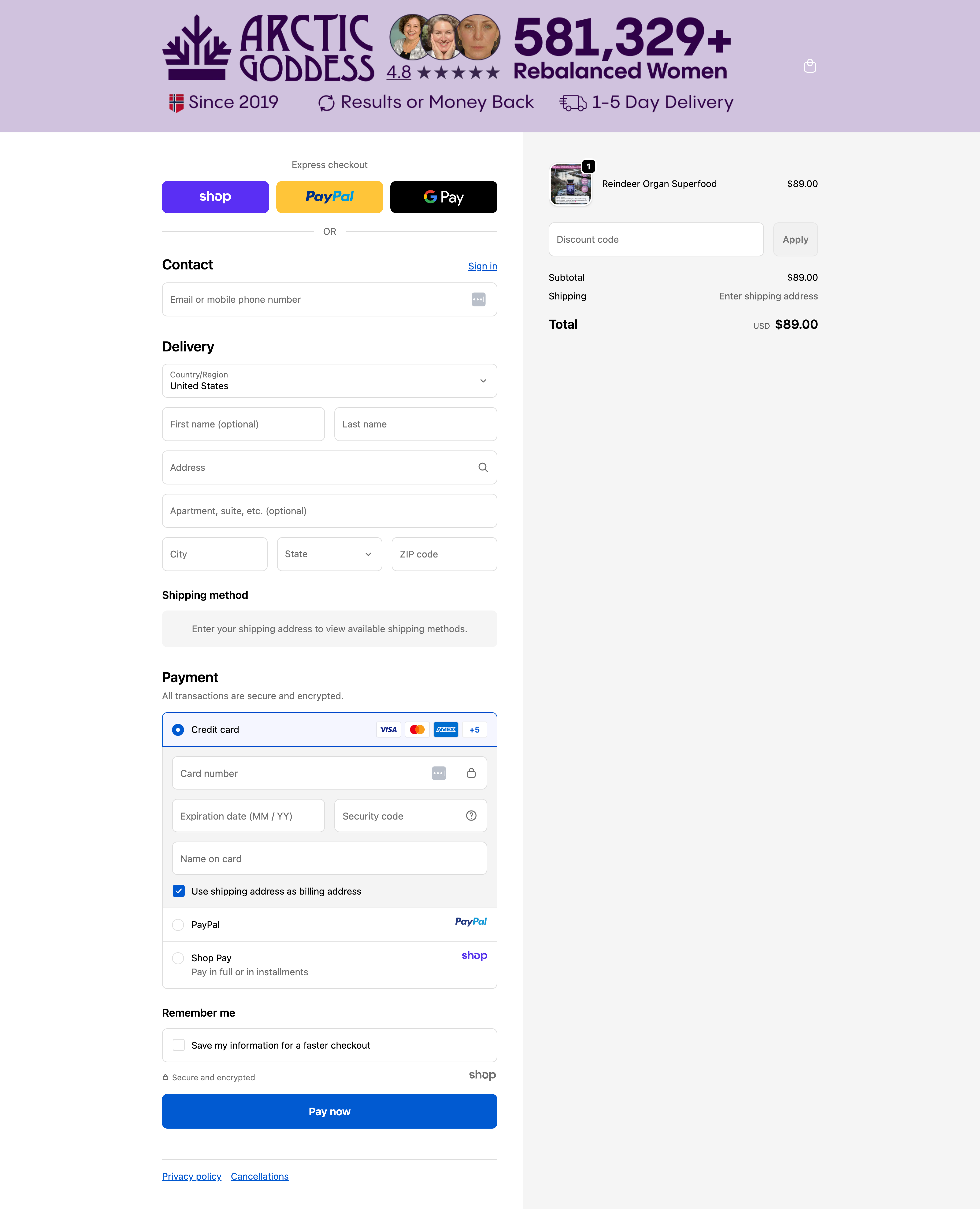The width and height of the screenshot is (980, 1209).
Task: Check out with Google Pay express button
Action: point(444,197)
